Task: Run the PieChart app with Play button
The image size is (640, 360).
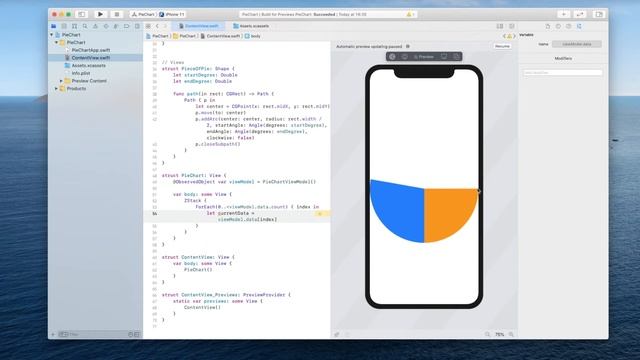Action: [100, 14]
